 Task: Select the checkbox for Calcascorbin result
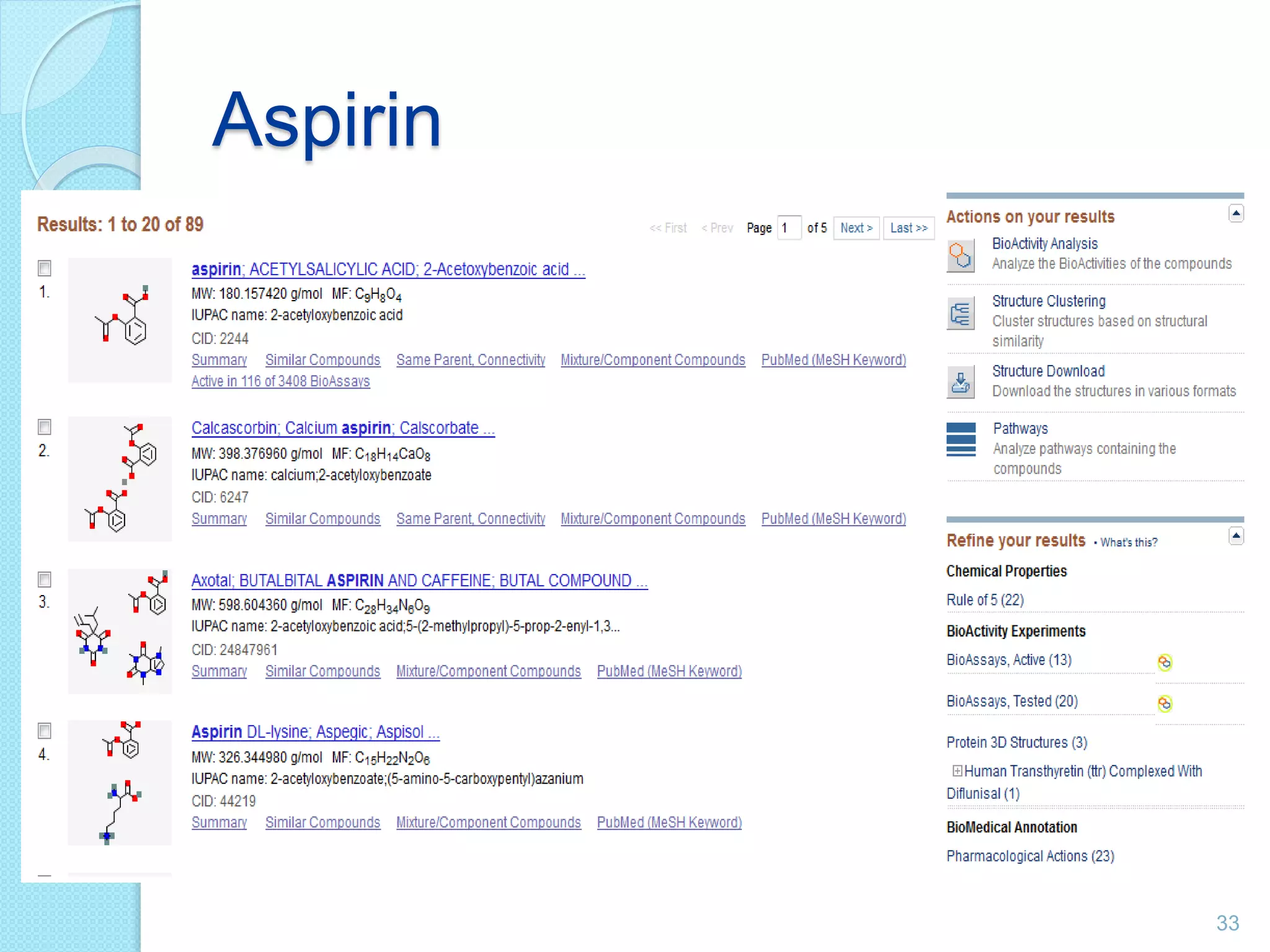[x=45, y=427]
